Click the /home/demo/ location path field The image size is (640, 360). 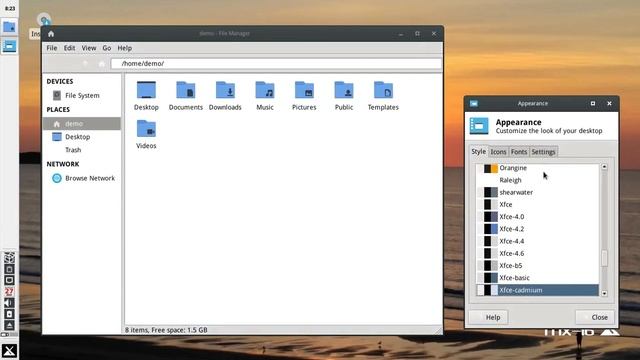click(276, 64)
